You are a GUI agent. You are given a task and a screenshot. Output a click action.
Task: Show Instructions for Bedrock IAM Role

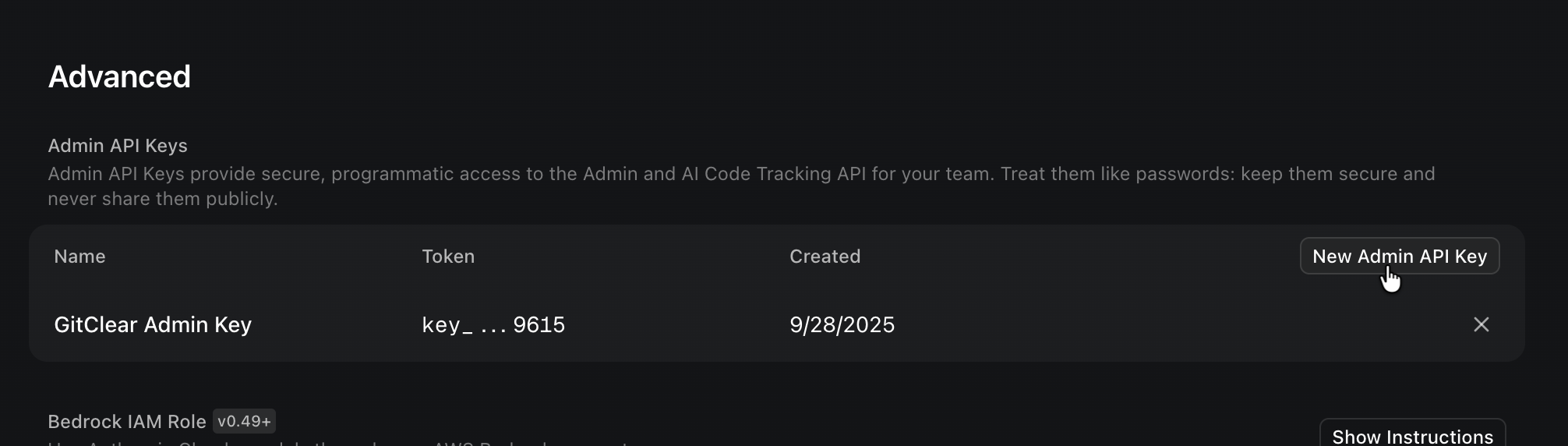click(1412, 435)
